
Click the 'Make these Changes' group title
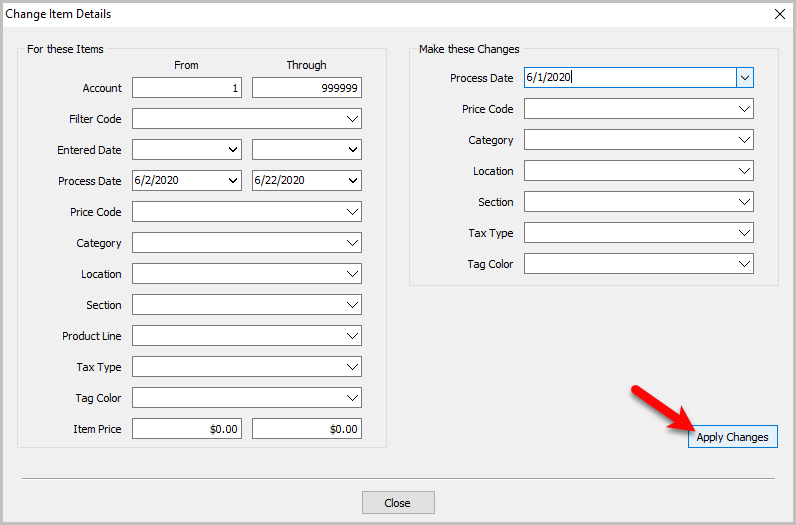469,49
